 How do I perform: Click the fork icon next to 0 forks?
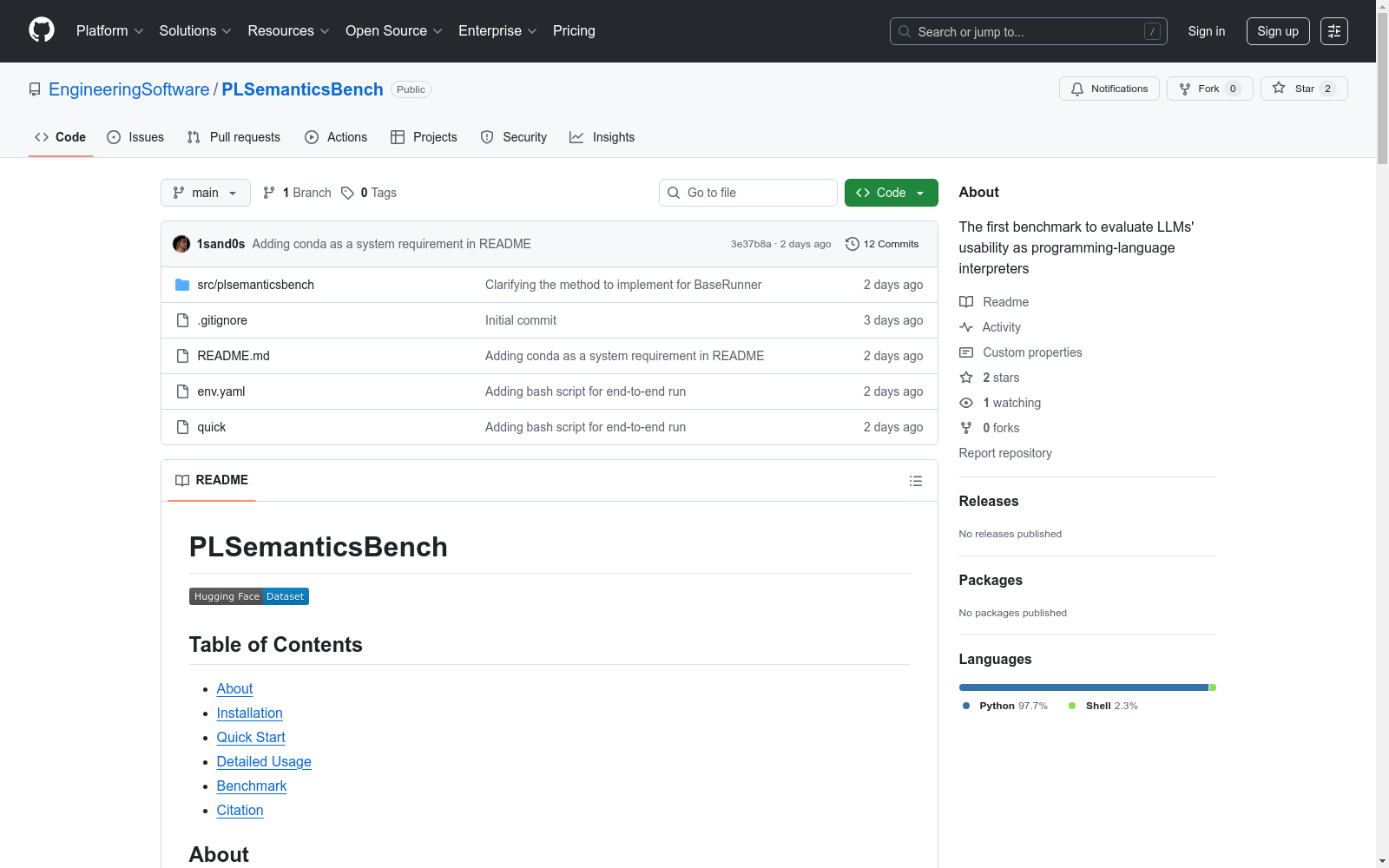[966, 428]
